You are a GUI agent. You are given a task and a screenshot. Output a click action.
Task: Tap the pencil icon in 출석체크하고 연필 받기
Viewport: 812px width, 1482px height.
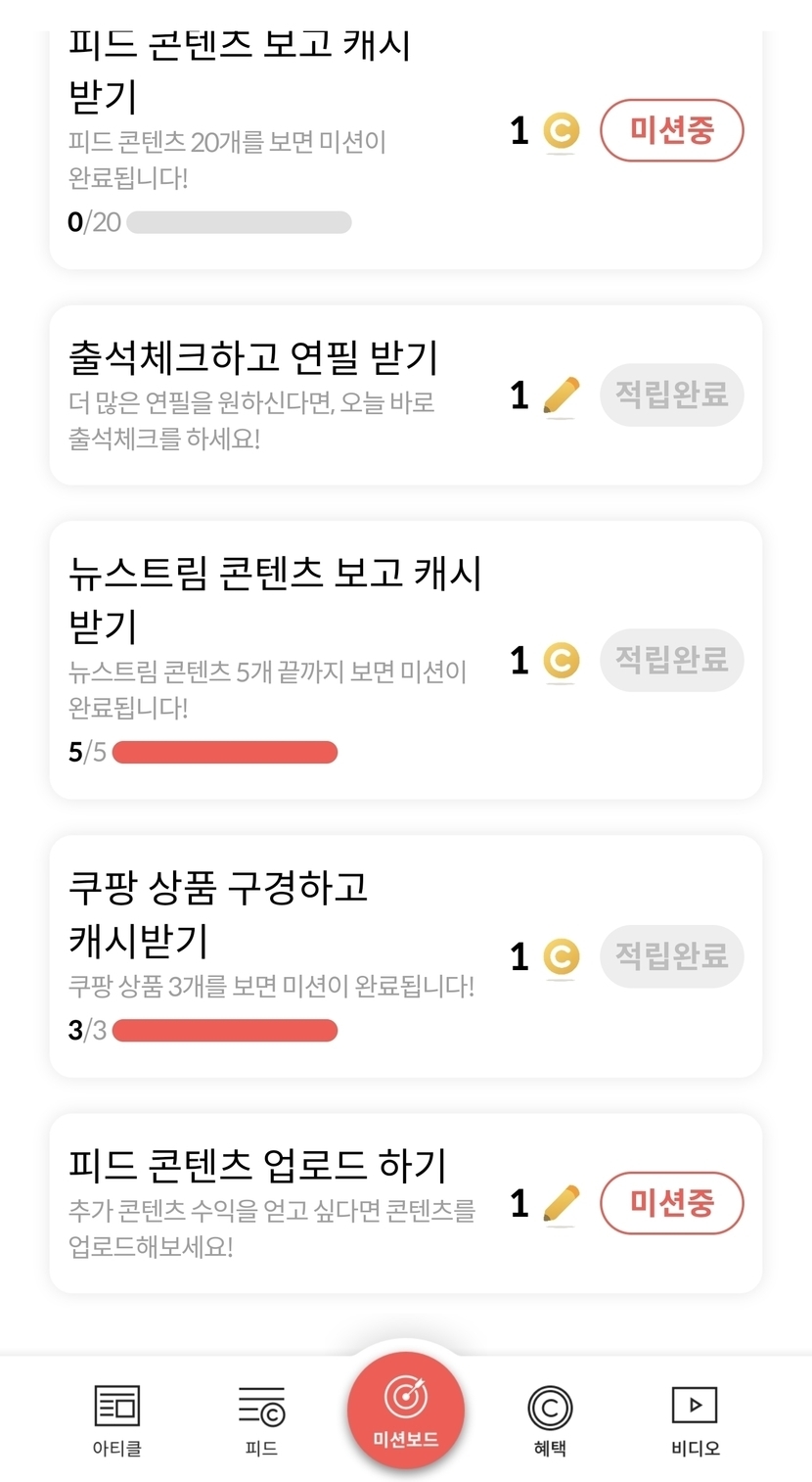coord(561,396)
